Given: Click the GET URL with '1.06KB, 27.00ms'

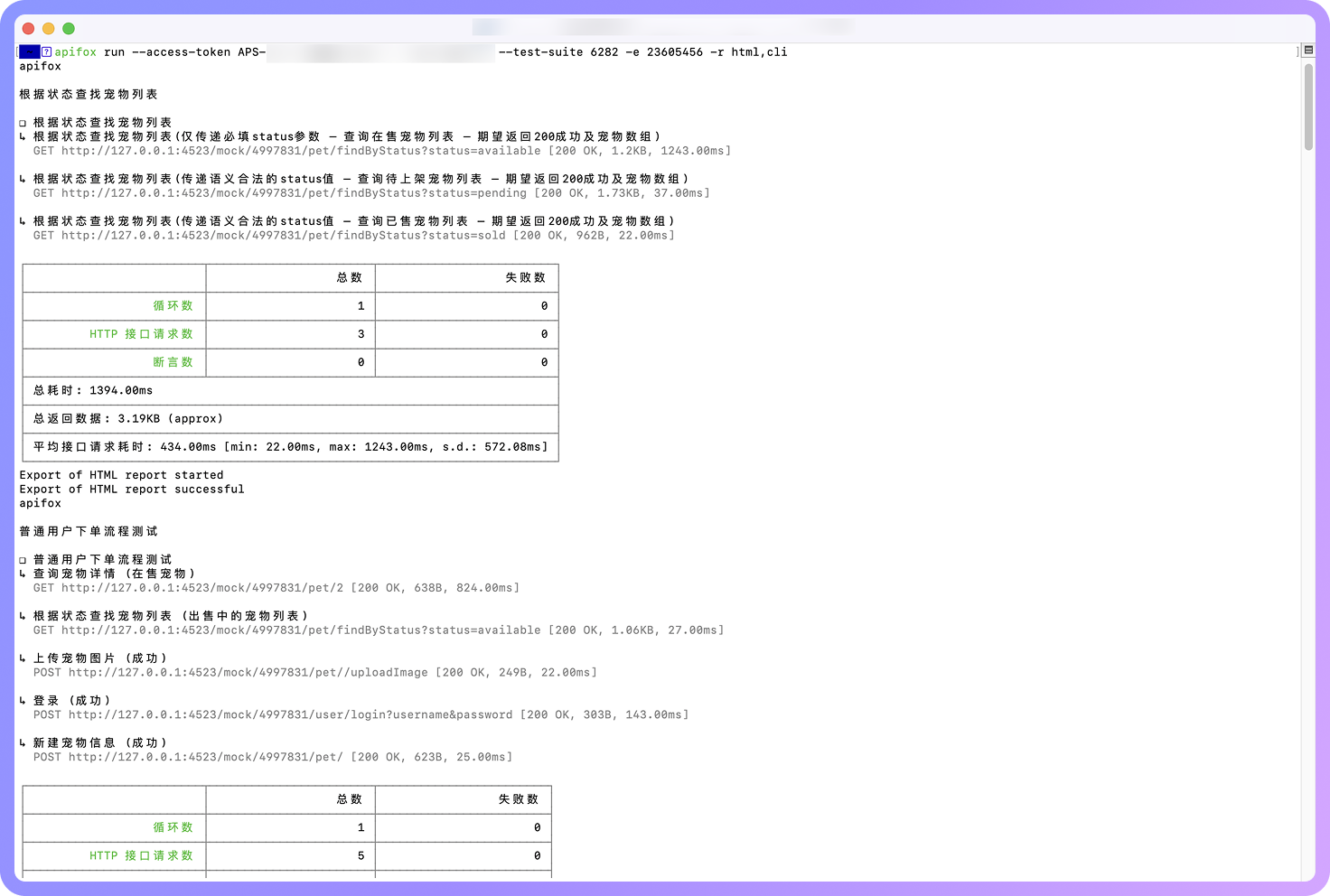Looking at the screenshot, I should point(379,630).
